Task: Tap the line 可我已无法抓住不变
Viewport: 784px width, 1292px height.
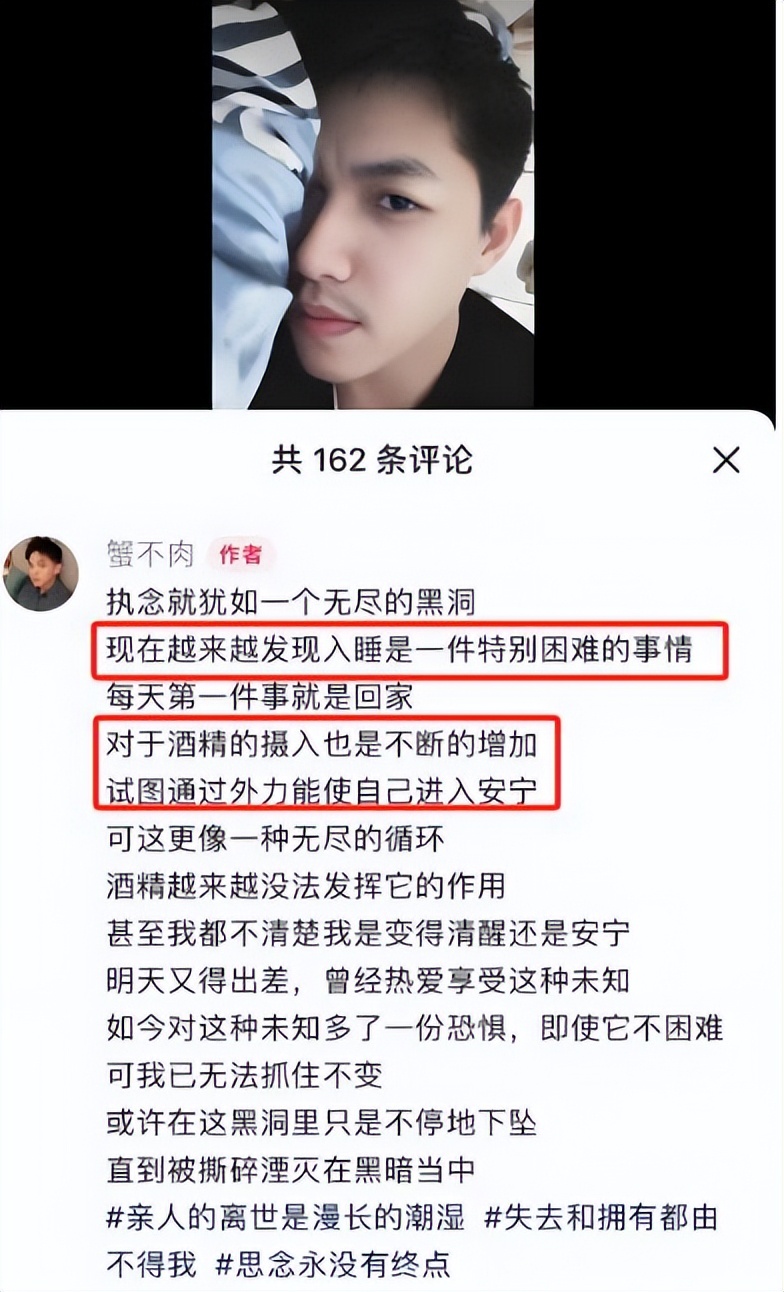Action: pyautogui.click(x=244, y=1075)
